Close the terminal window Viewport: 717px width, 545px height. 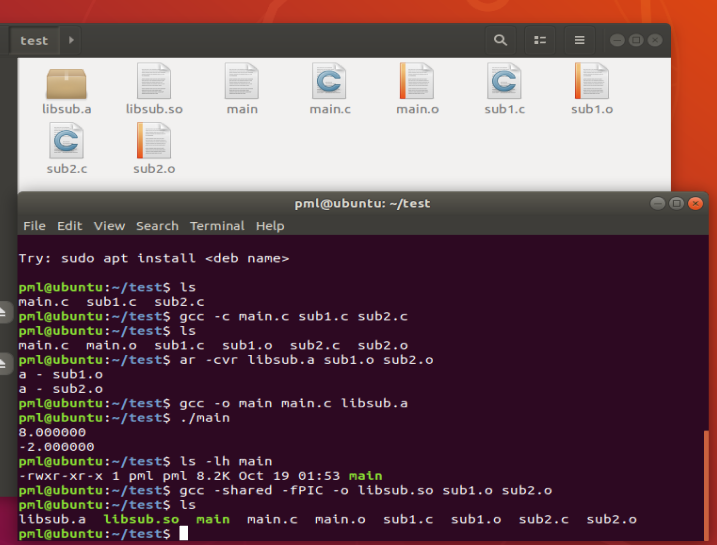click(696, 203)
